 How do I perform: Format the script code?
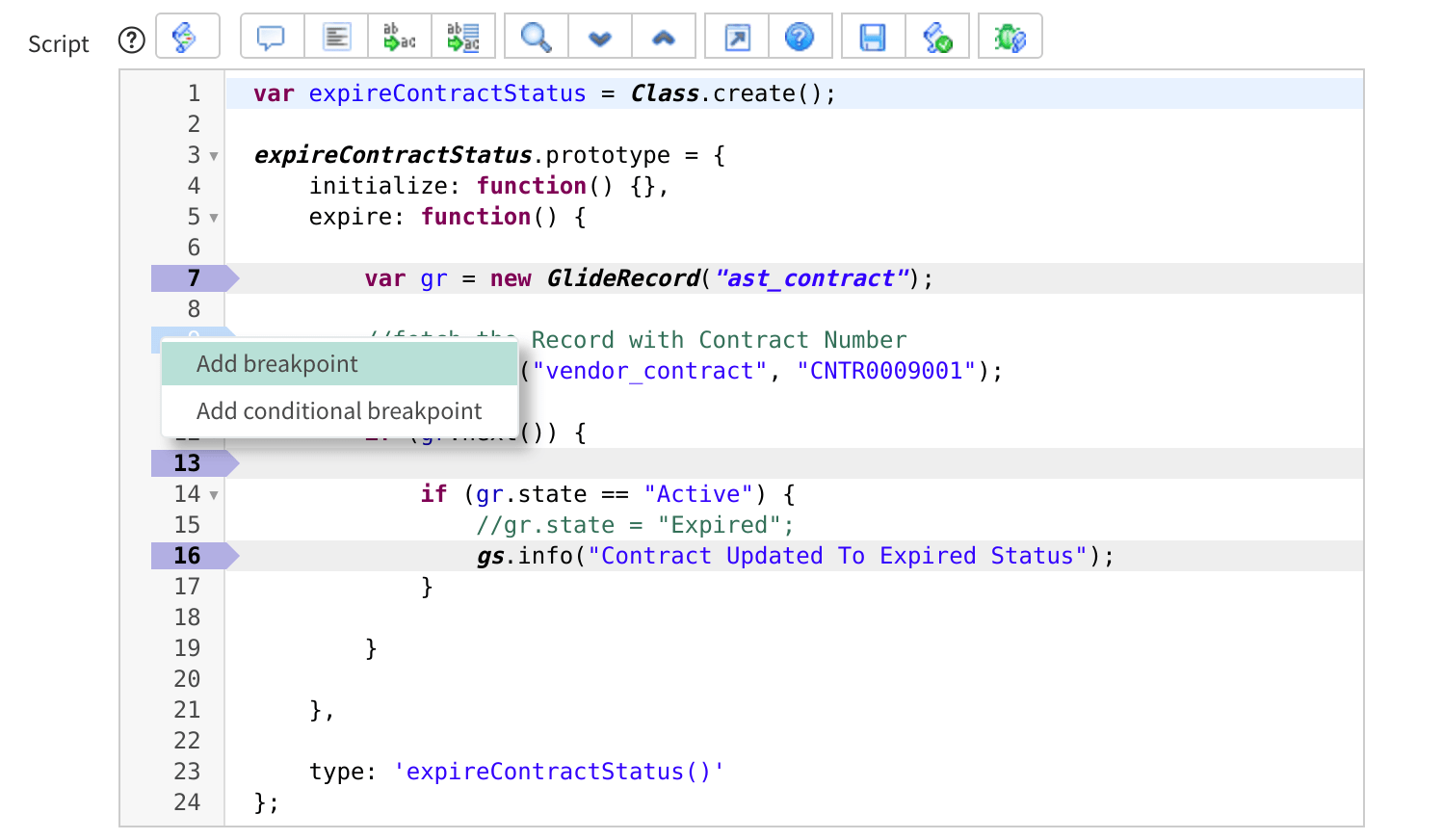point(335,36)
